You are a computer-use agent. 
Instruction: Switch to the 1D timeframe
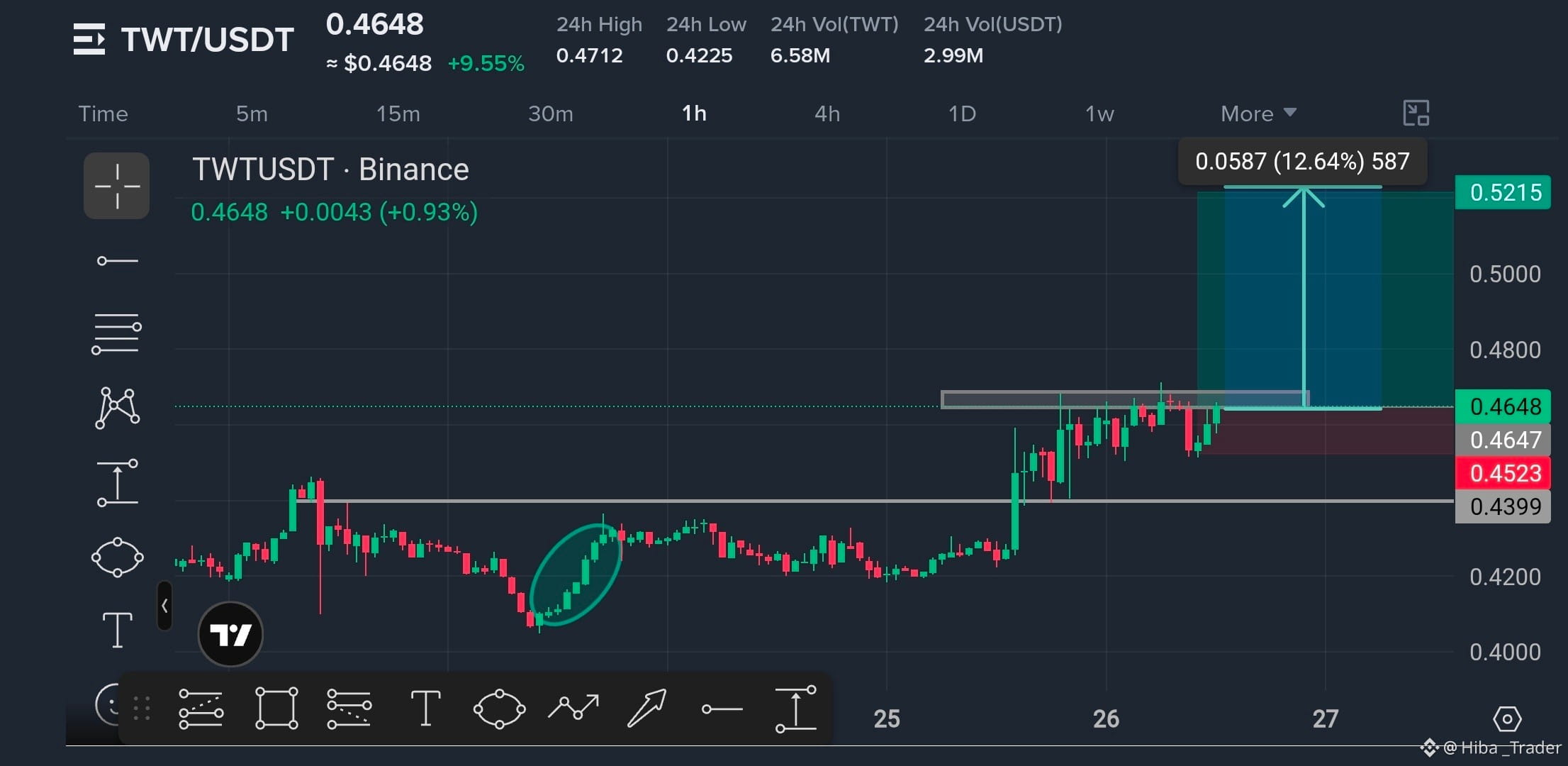(962, 113)
